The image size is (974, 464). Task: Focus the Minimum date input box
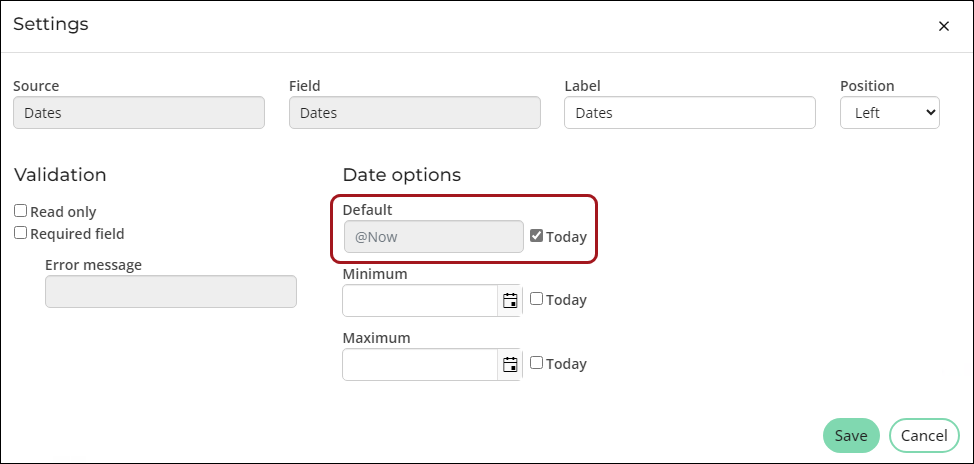[421, 301]
